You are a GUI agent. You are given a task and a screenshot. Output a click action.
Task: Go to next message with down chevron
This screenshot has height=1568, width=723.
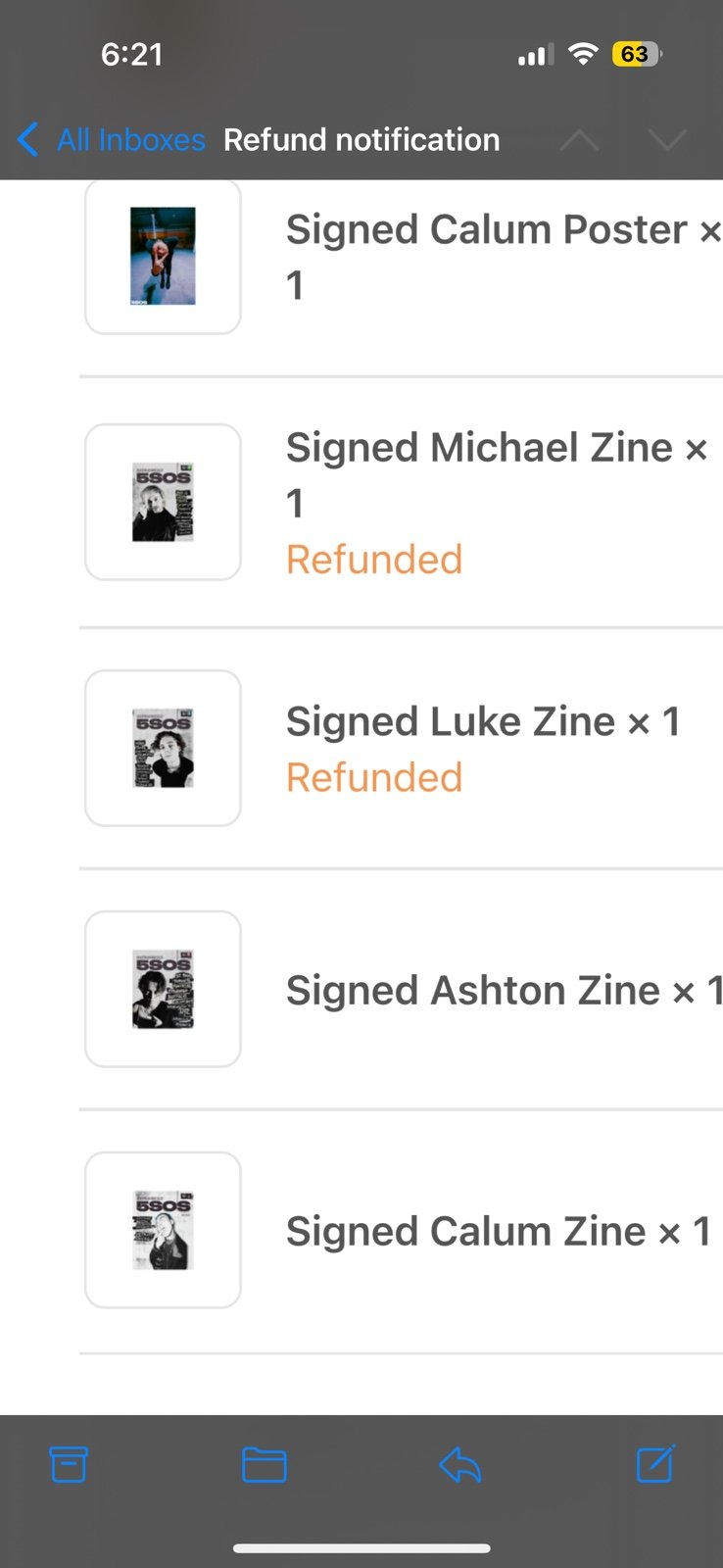click(668, 140)
